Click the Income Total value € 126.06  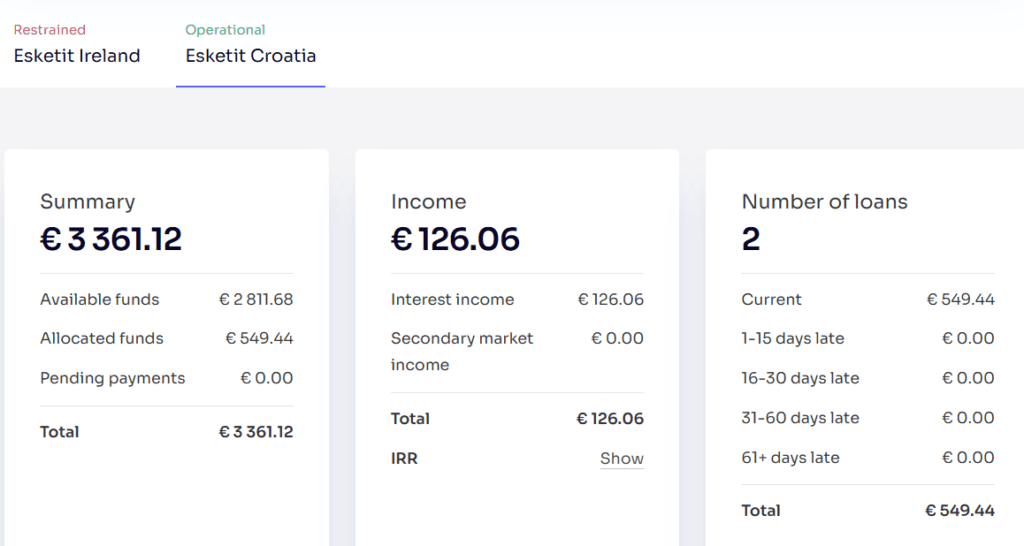click(x=610, y=419)
